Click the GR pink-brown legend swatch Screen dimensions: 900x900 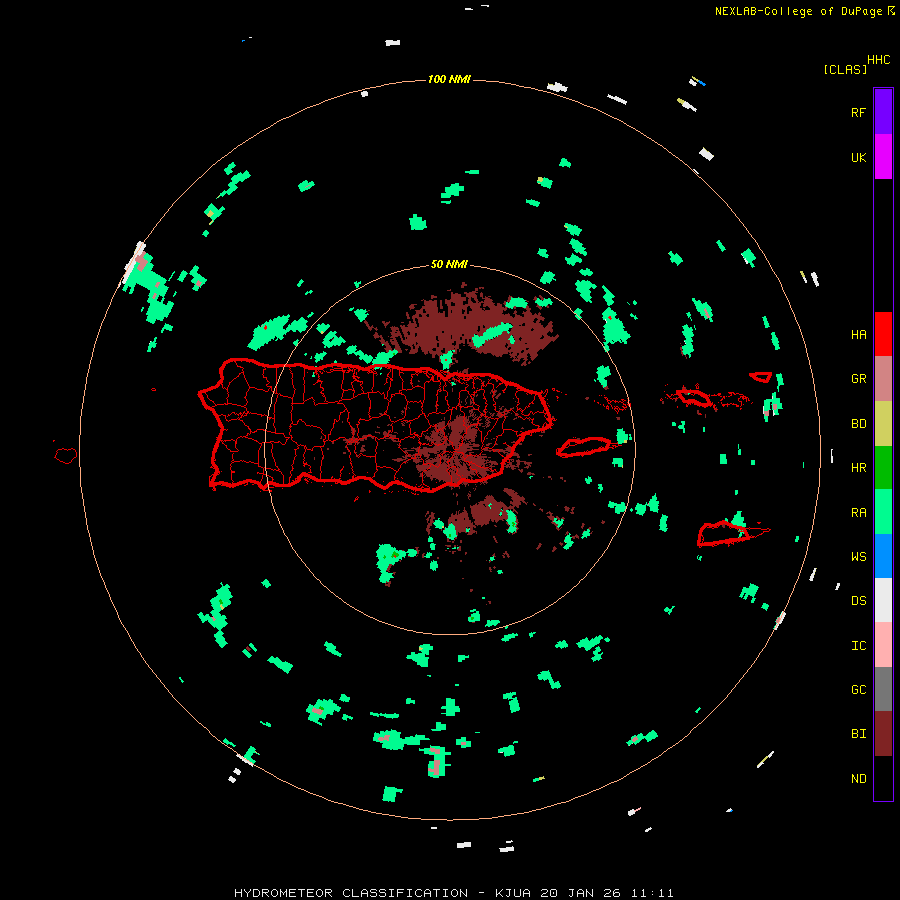(883, 379)
